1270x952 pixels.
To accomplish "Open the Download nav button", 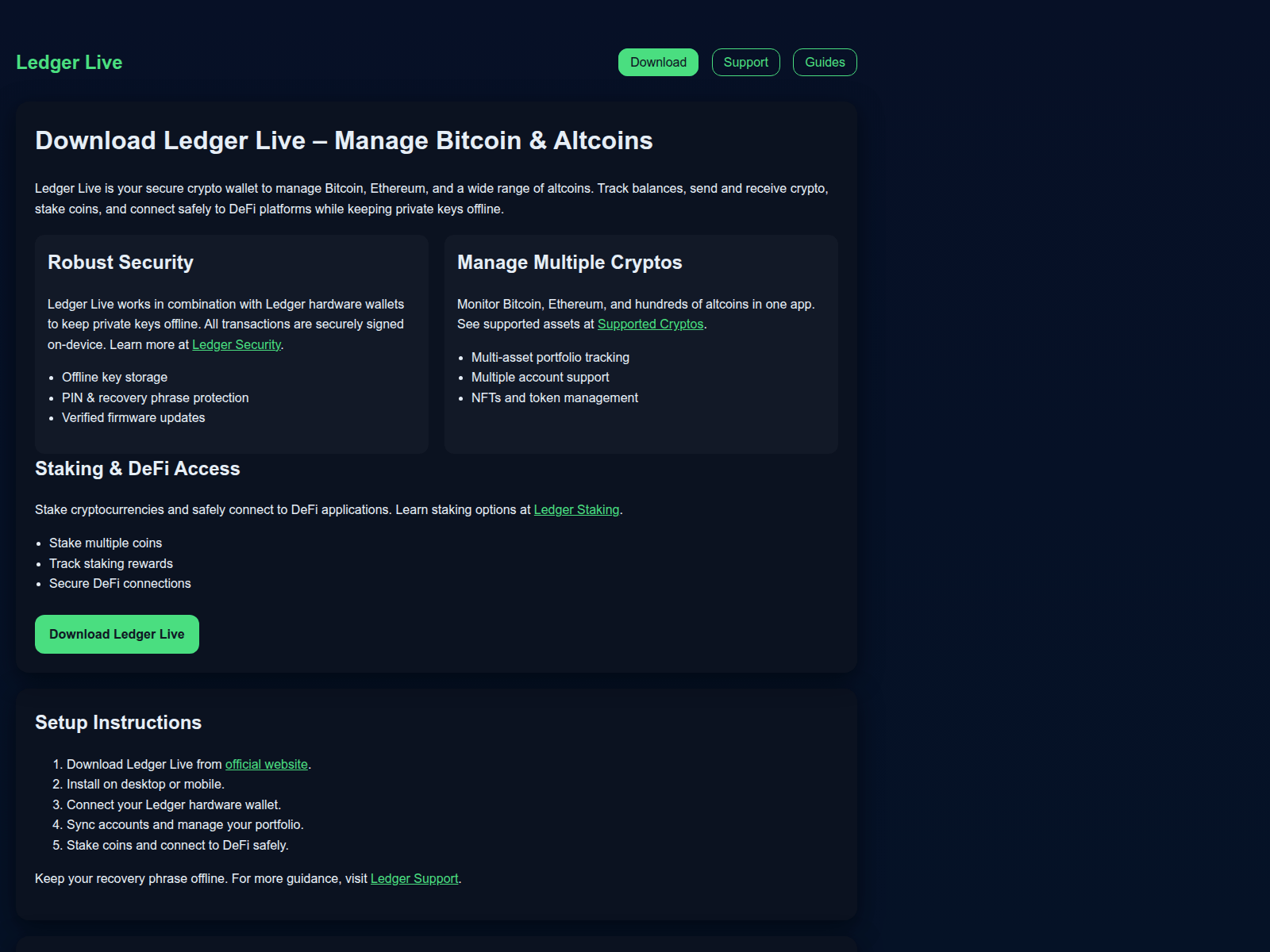I will 658,63.
